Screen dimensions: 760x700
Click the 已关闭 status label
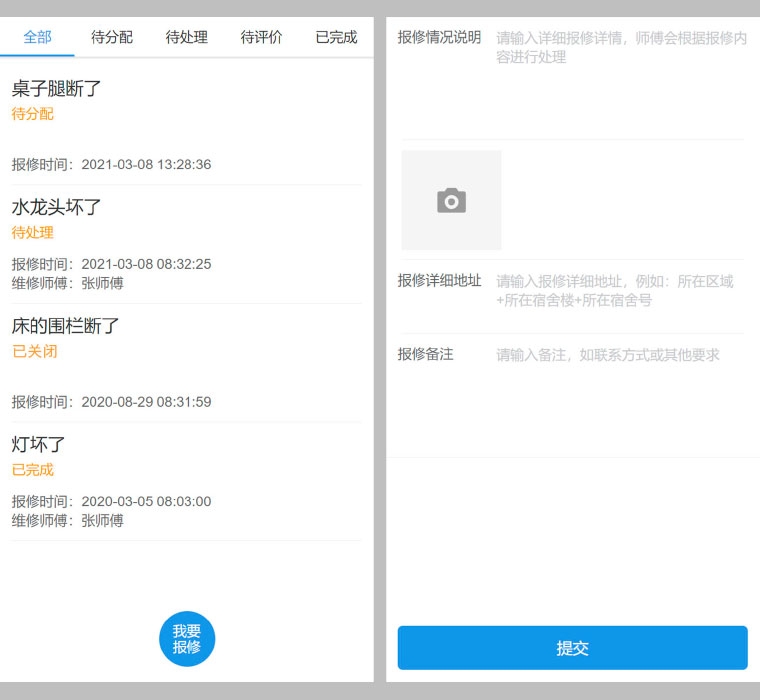pos(34,351)
